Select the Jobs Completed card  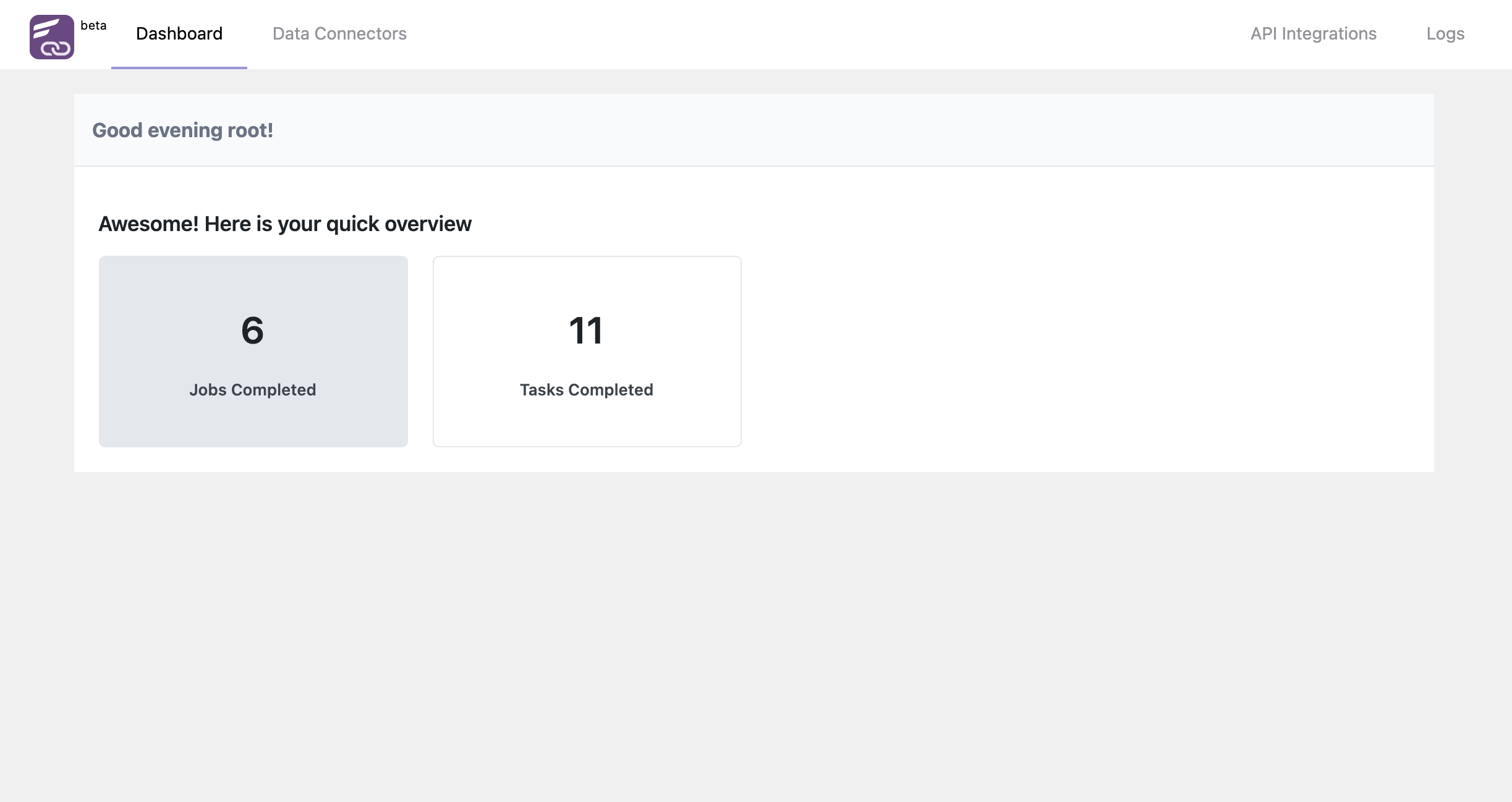tap(253, 352)
